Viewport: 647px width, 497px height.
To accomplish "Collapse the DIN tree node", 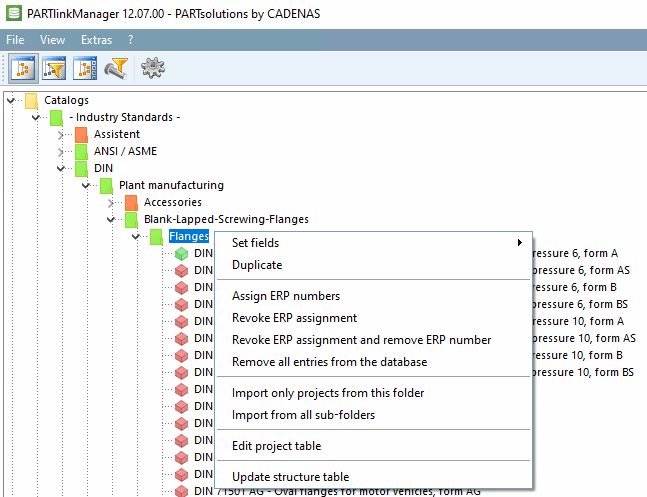I will (60, 168).
